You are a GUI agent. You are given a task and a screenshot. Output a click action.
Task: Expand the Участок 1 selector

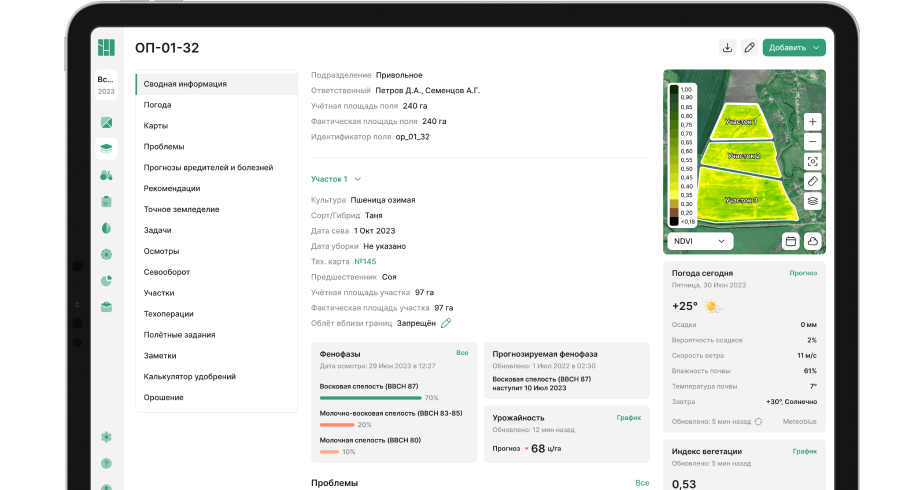pyautogui.click(x=336, y=179)
